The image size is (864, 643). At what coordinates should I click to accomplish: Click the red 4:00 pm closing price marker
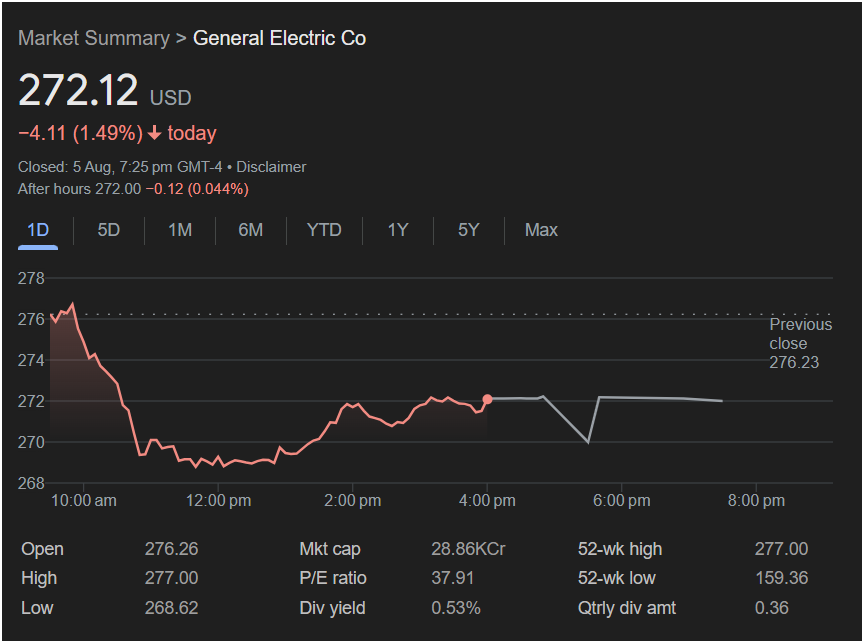tap(487, 399)
